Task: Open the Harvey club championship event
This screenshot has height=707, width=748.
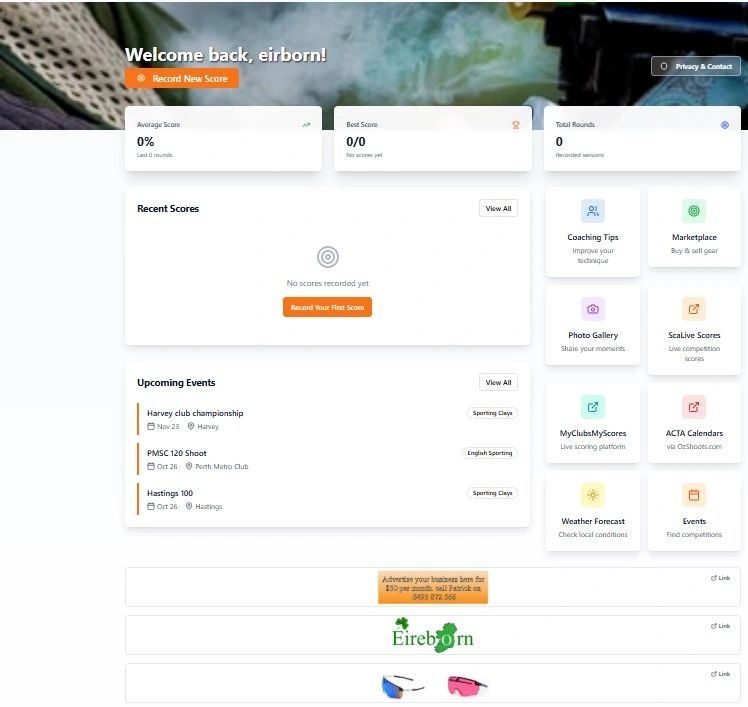Action: point(195,413)
